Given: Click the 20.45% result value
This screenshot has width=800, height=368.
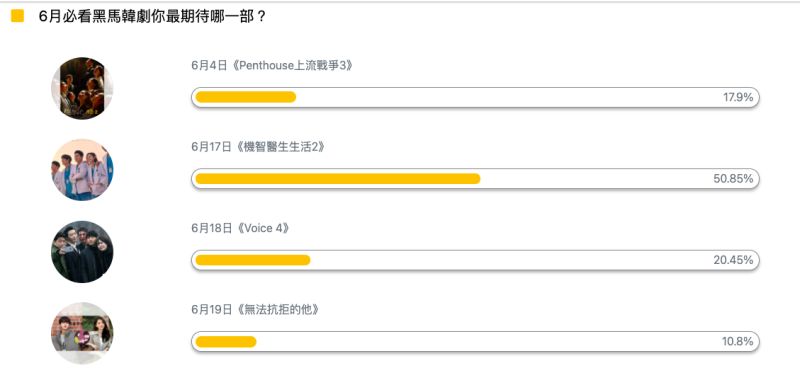Looking at the screenshot, I should coord(733,260).
